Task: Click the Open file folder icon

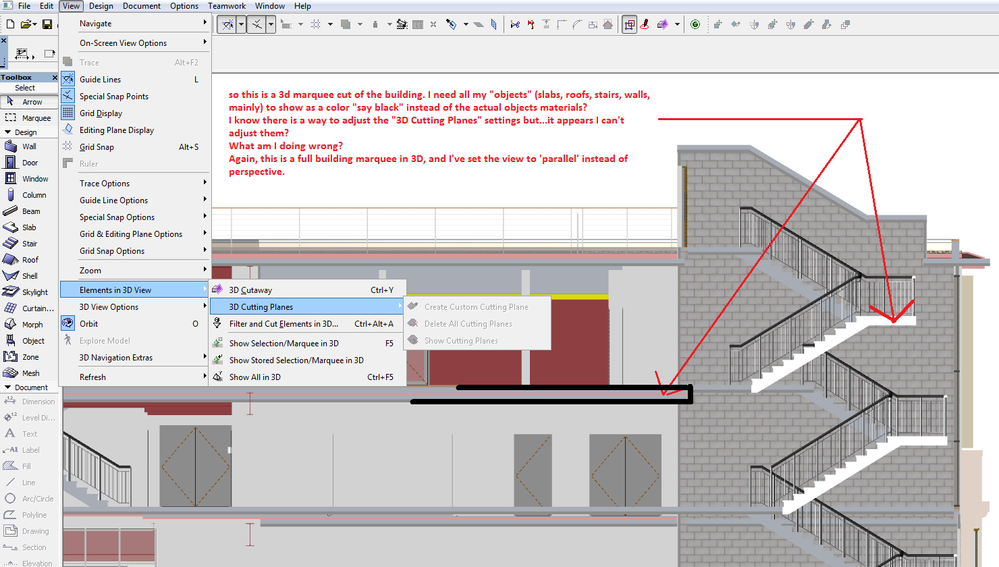Action: [x=28, y=24]
